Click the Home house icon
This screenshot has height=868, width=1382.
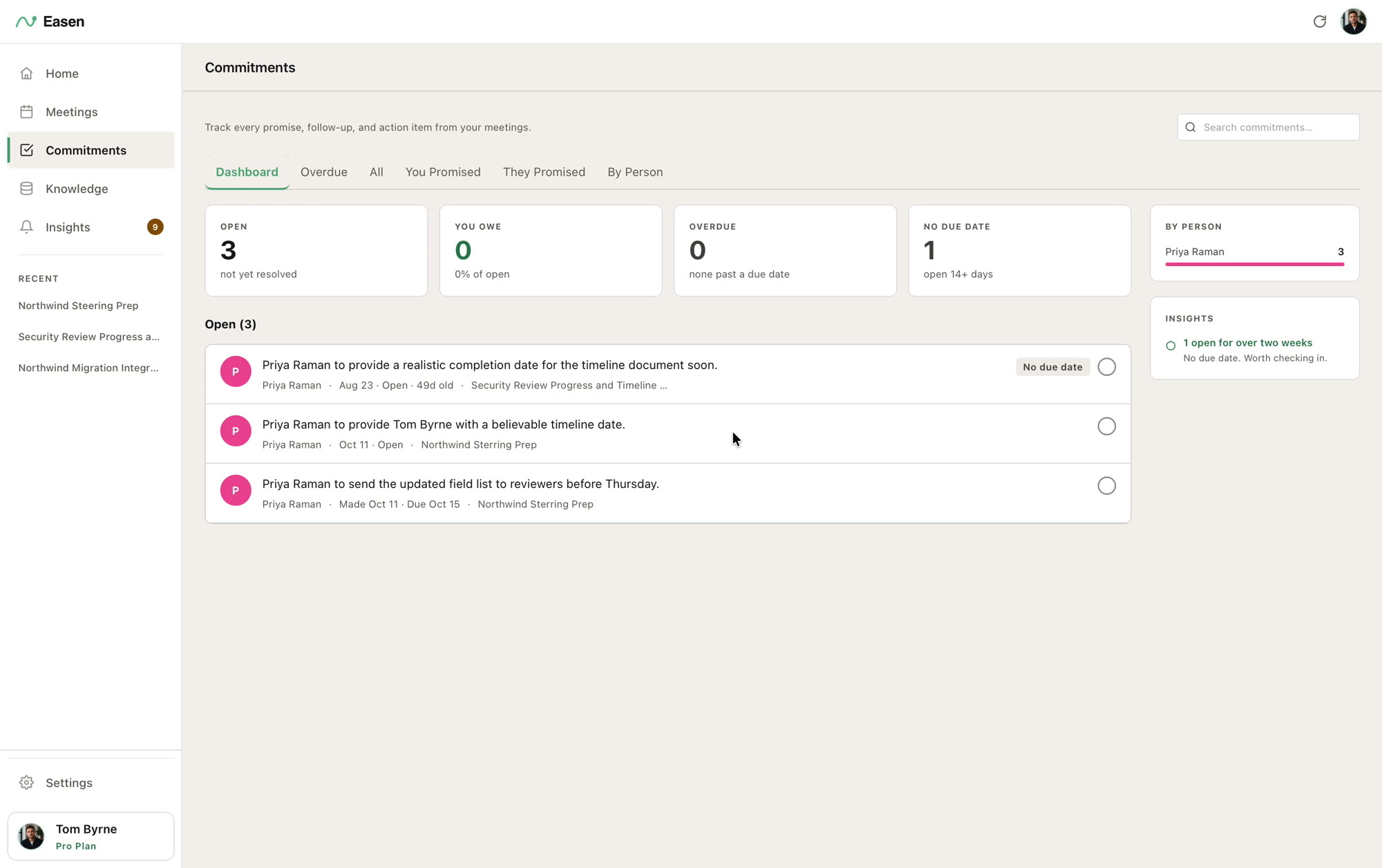coord(26,73)
